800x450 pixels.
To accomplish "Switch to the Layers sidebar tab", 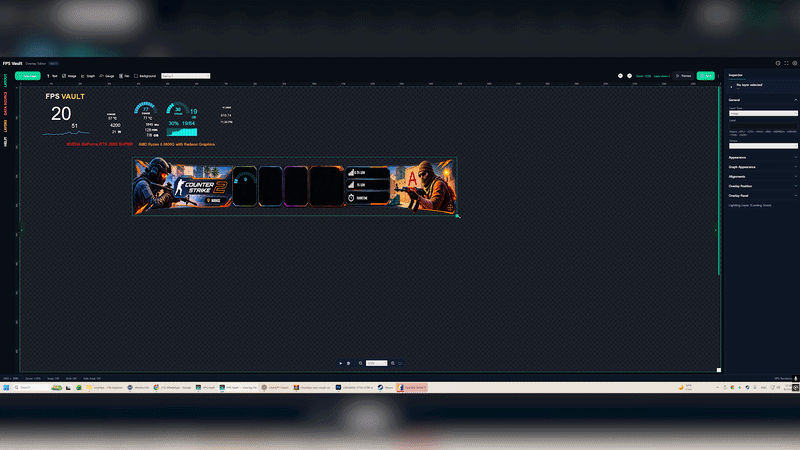I will [6, 126].
